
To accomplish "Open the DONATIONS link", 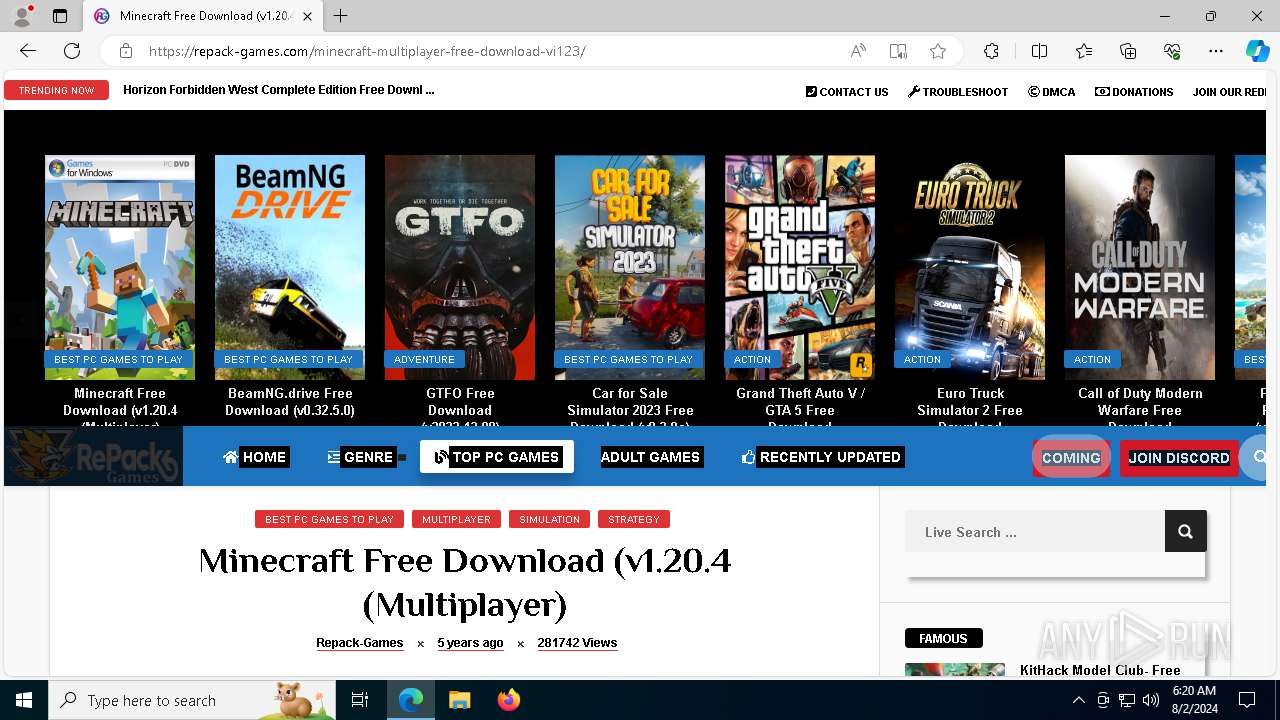I will [x=1134, y=92].
